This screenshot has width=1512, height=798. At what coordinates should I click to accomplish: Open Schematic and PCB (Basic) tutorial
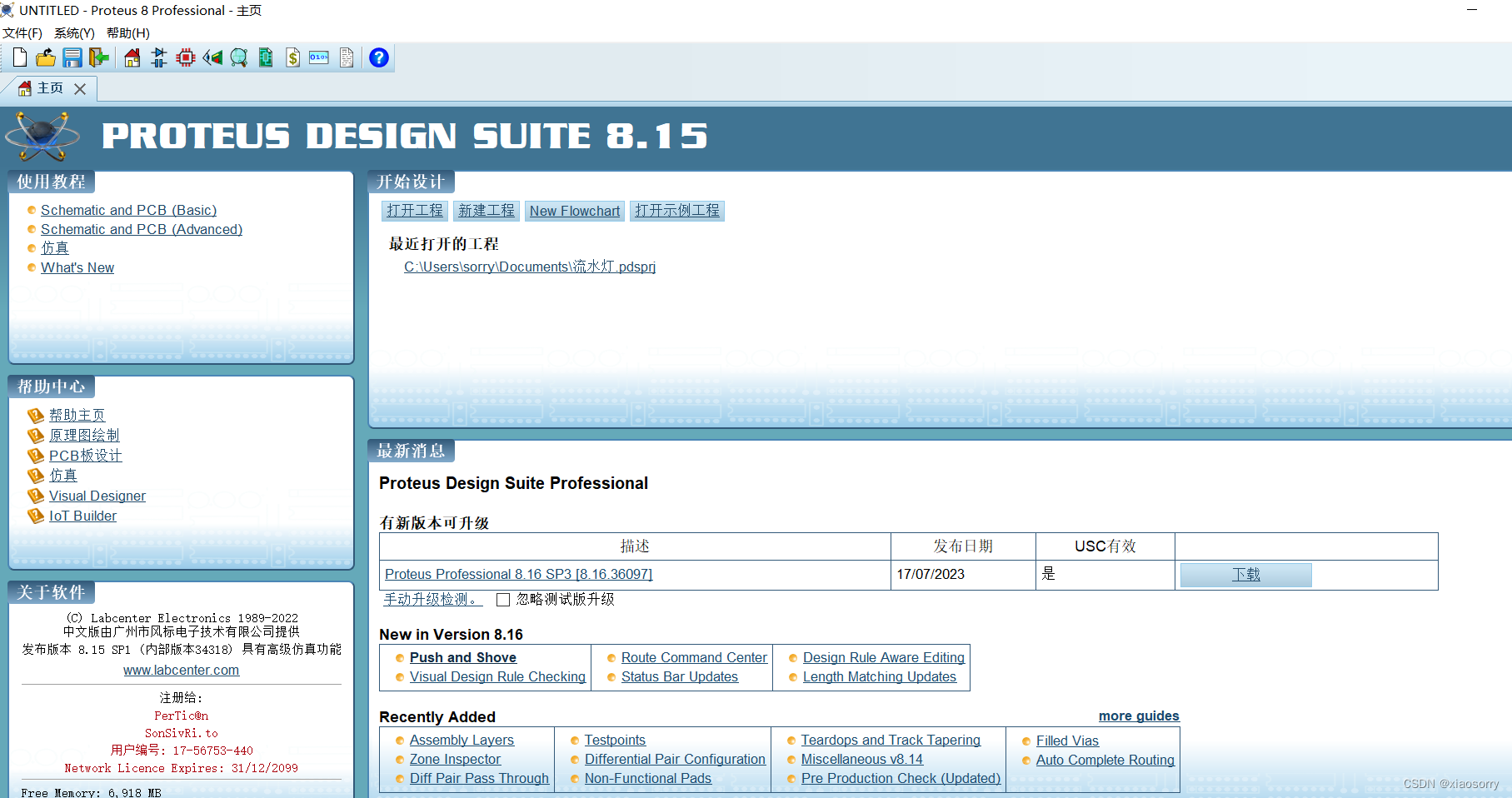pos(128,210)
